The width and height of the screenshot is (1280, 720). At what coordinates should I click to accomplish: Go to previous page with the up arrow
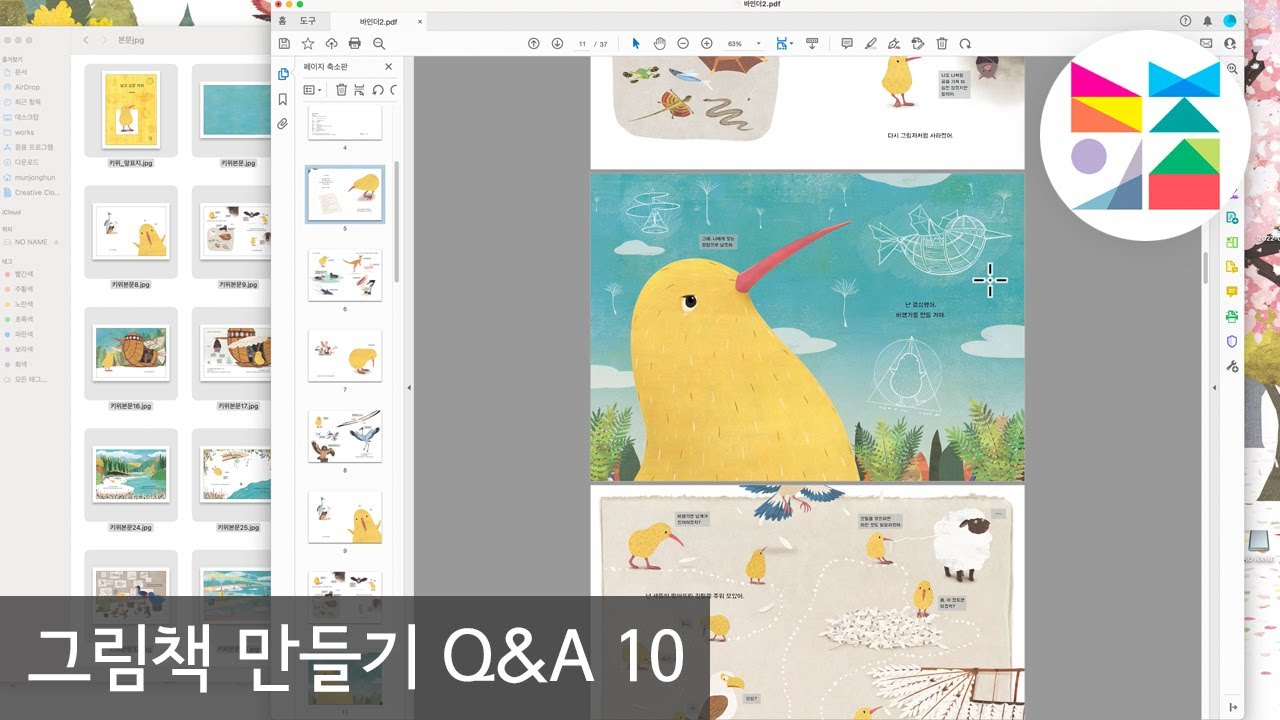point(533,44)
